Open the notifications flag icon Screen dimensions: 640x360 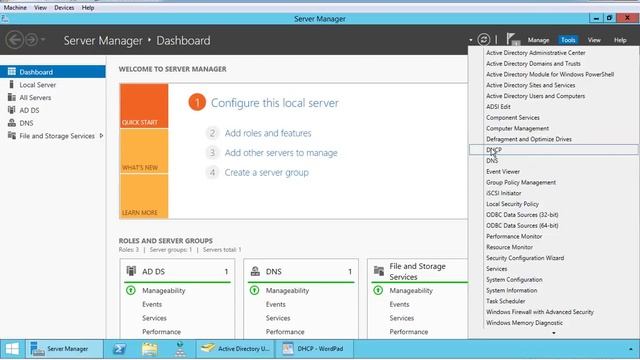click(512, 40)
